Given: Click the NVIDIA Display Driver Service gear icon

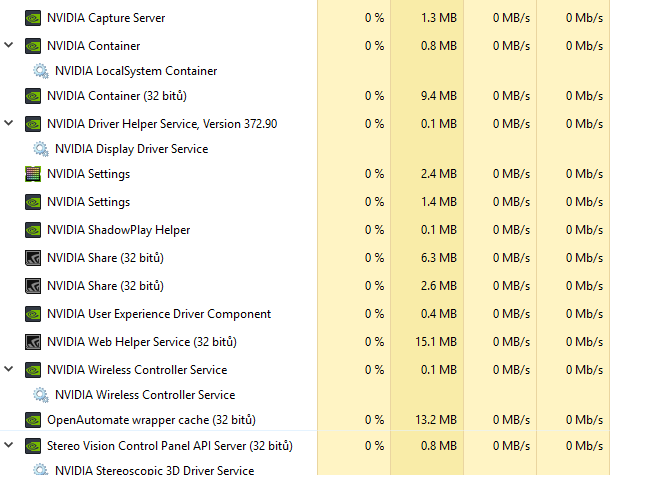Looking at the screenshot, I should pyautogui.click(x=41, y=149).
